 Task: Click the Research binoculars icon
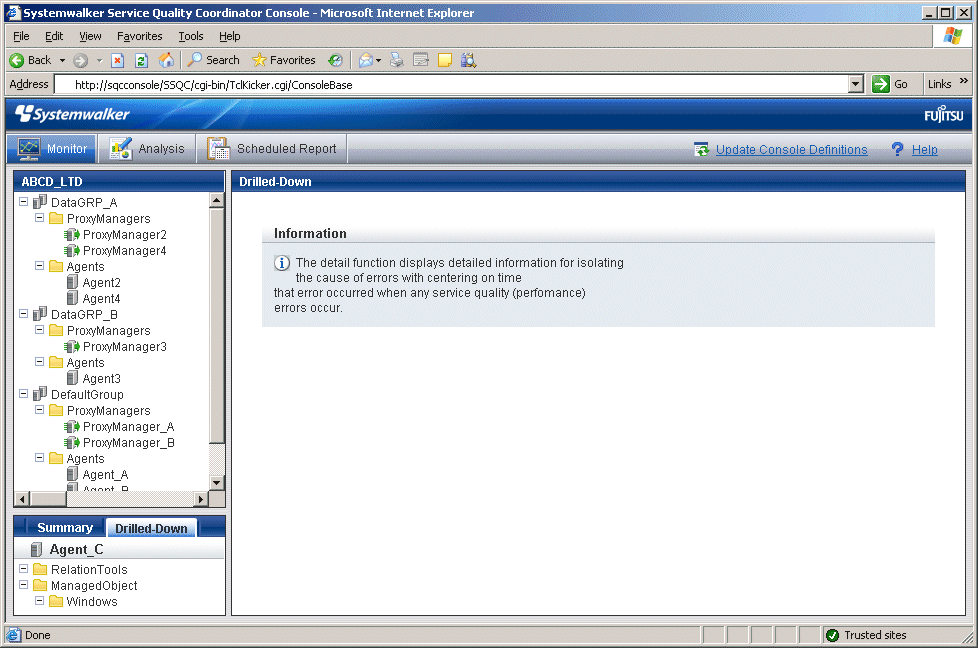[468, 60]
